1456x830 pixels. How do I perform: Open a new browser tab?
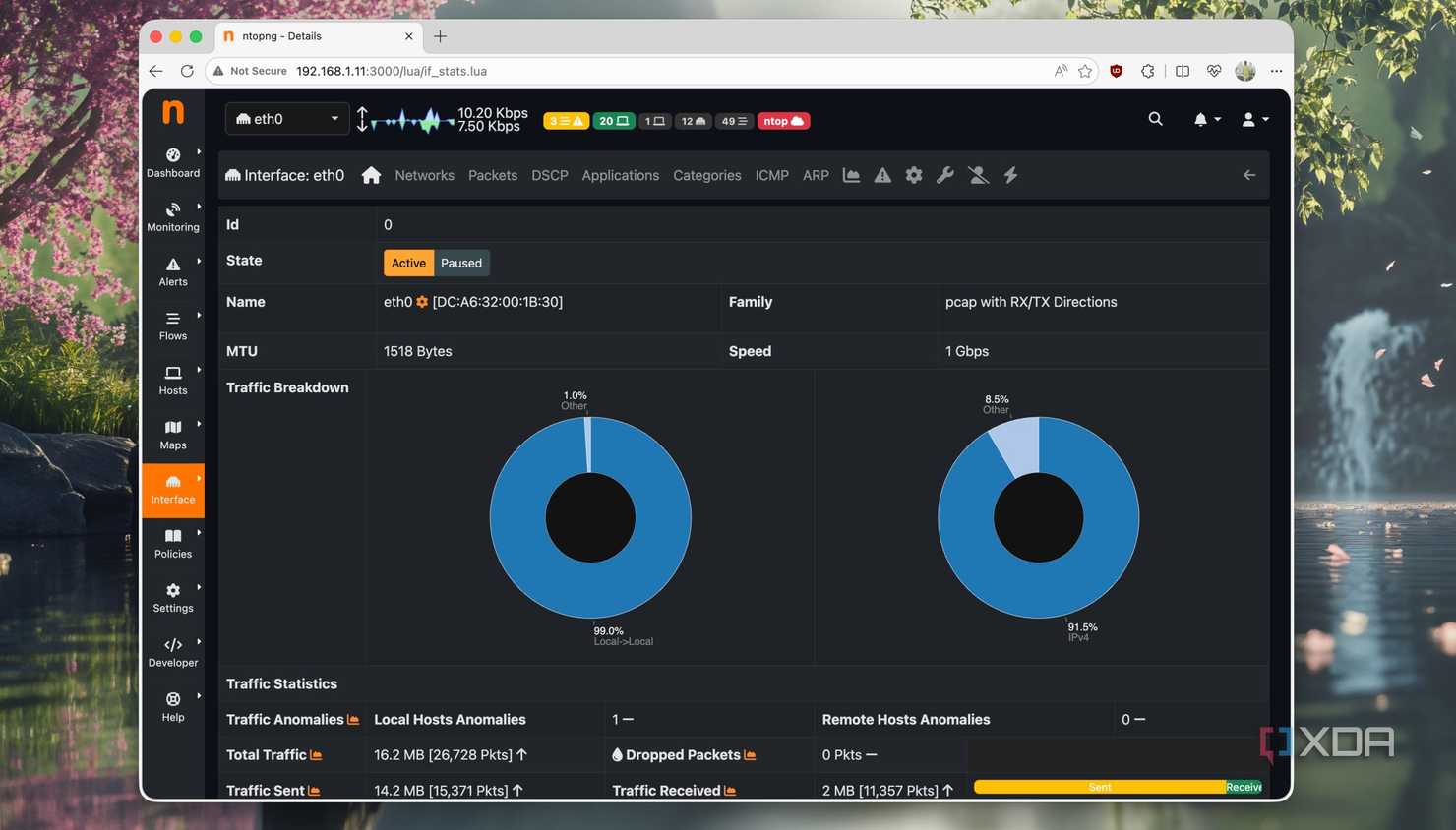click(440, 36)
